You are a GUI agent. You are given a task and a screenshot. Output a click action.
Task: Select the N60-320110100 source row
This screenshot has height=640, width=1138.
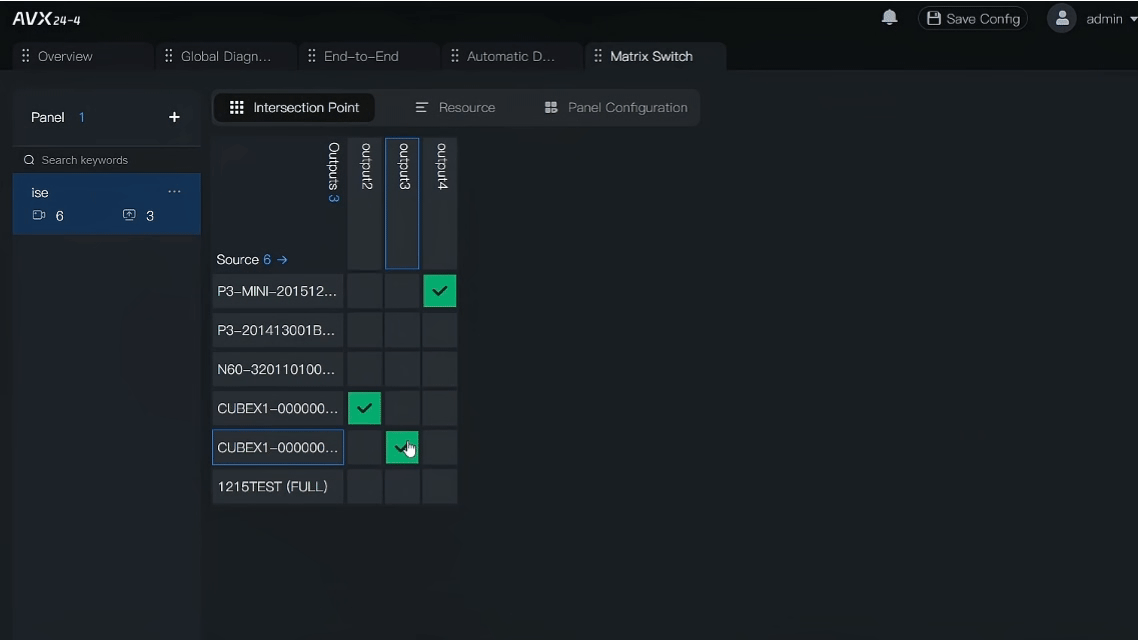(x=277, y=370)
